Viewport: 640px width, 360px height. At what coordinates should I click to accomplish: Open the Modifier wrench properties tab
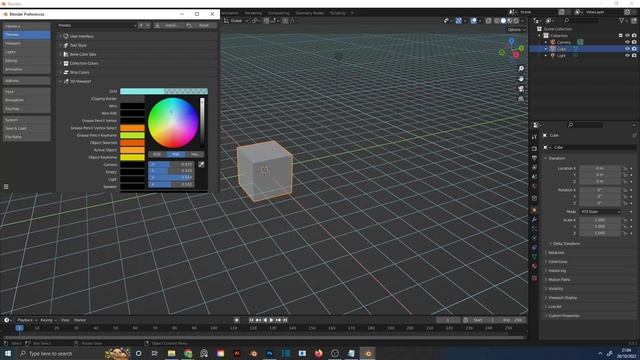534,220
